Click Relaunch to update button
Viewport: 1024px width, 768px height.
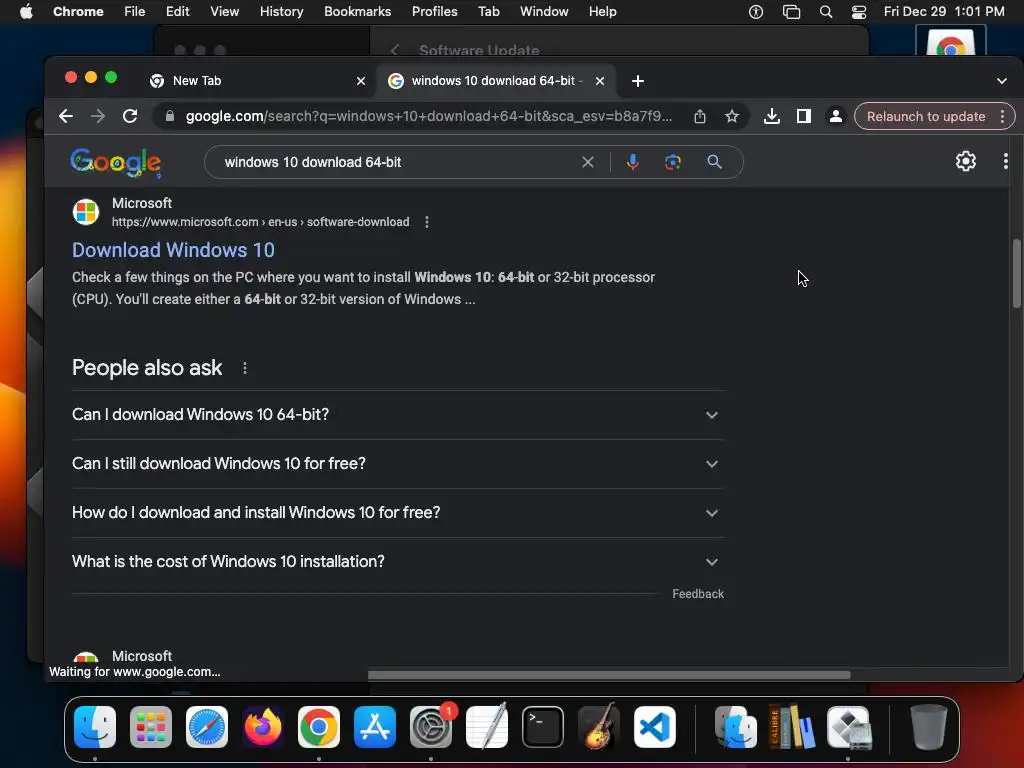tap(925, 116)
